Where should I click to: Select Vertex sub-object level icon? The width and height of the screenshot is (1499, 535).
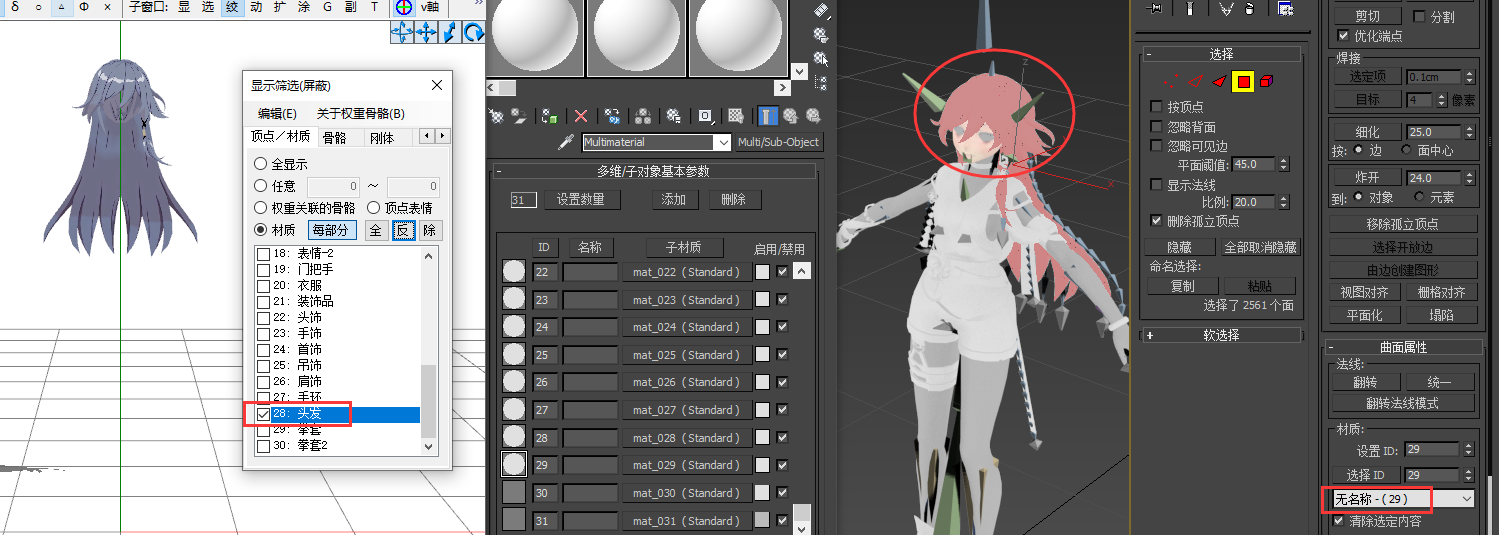[1171, 82]
